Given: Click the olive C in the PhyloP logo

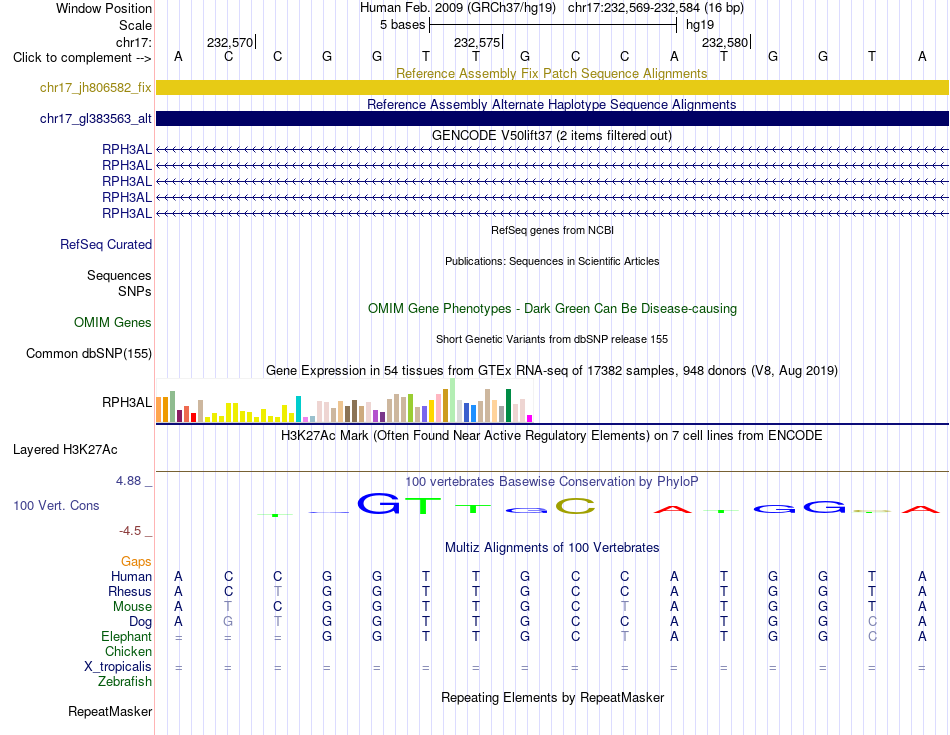Looking at the screenshot, I should [x=576, y=505].
